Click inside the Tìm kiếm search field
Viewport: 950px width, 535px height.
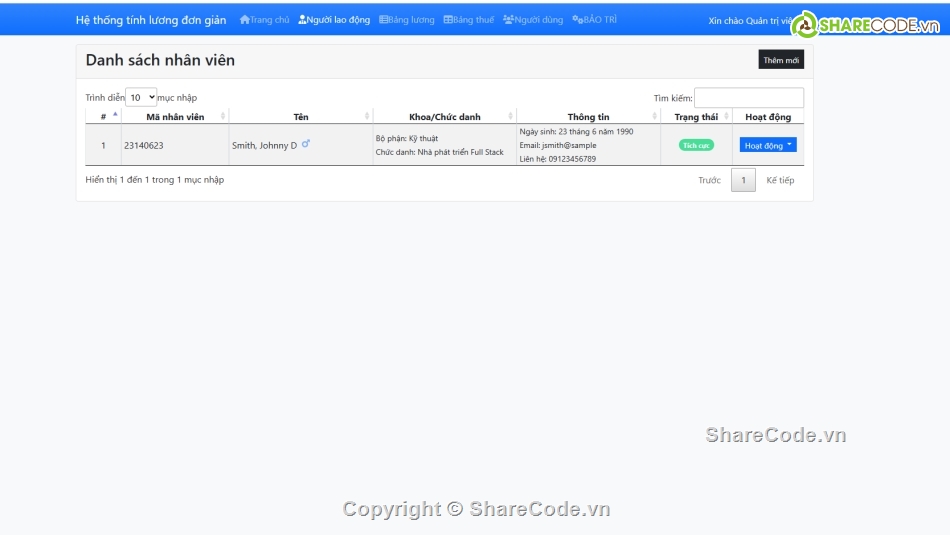click(748, 98)
